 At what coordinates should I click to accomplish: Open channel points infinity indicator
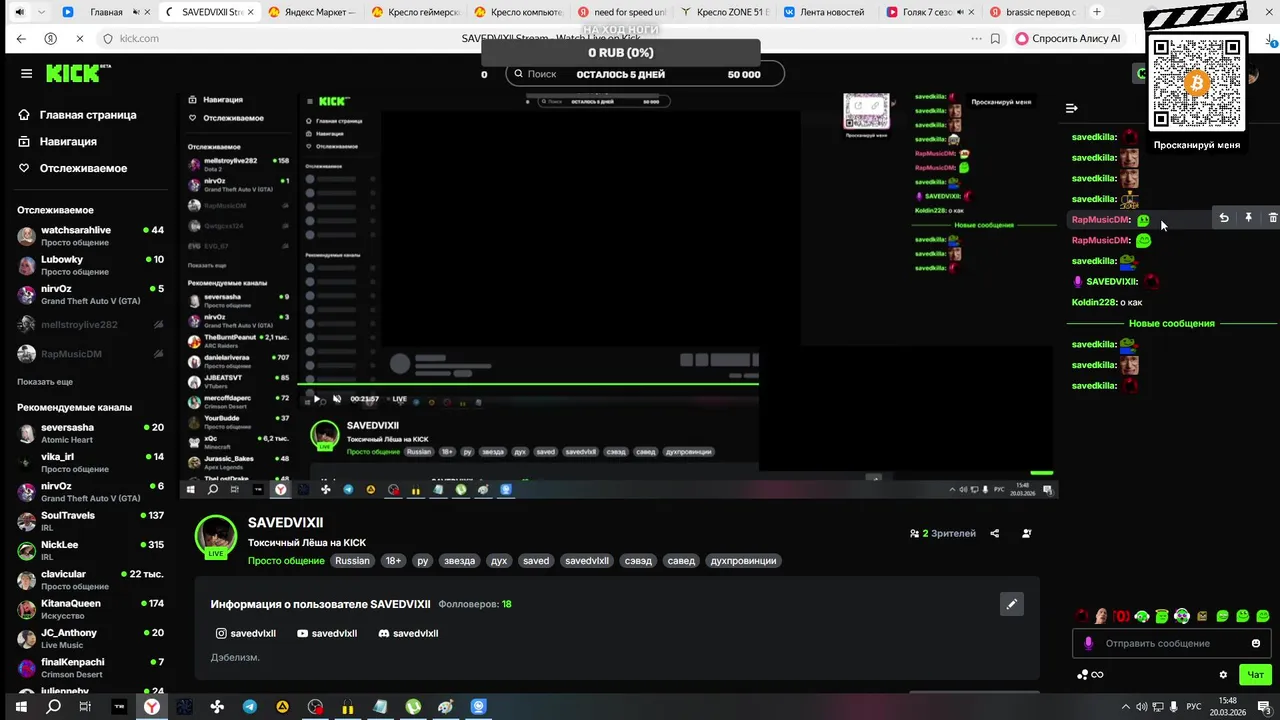click(x=1091, y=675)
